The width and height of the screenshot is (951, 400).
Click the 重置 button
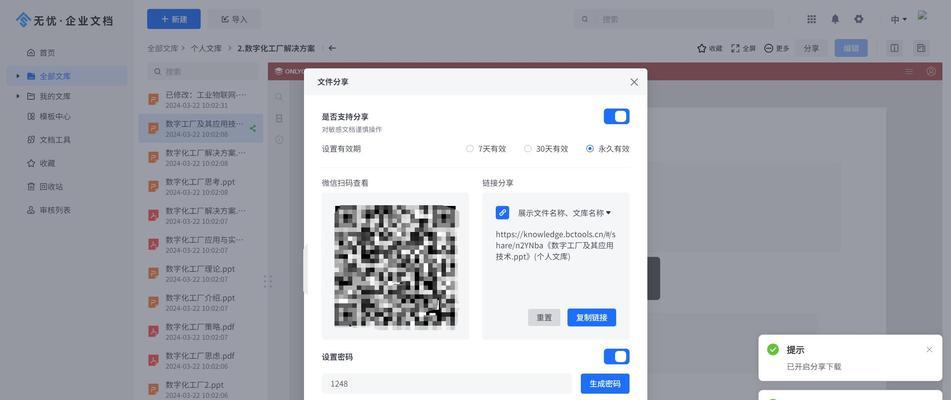544,318
